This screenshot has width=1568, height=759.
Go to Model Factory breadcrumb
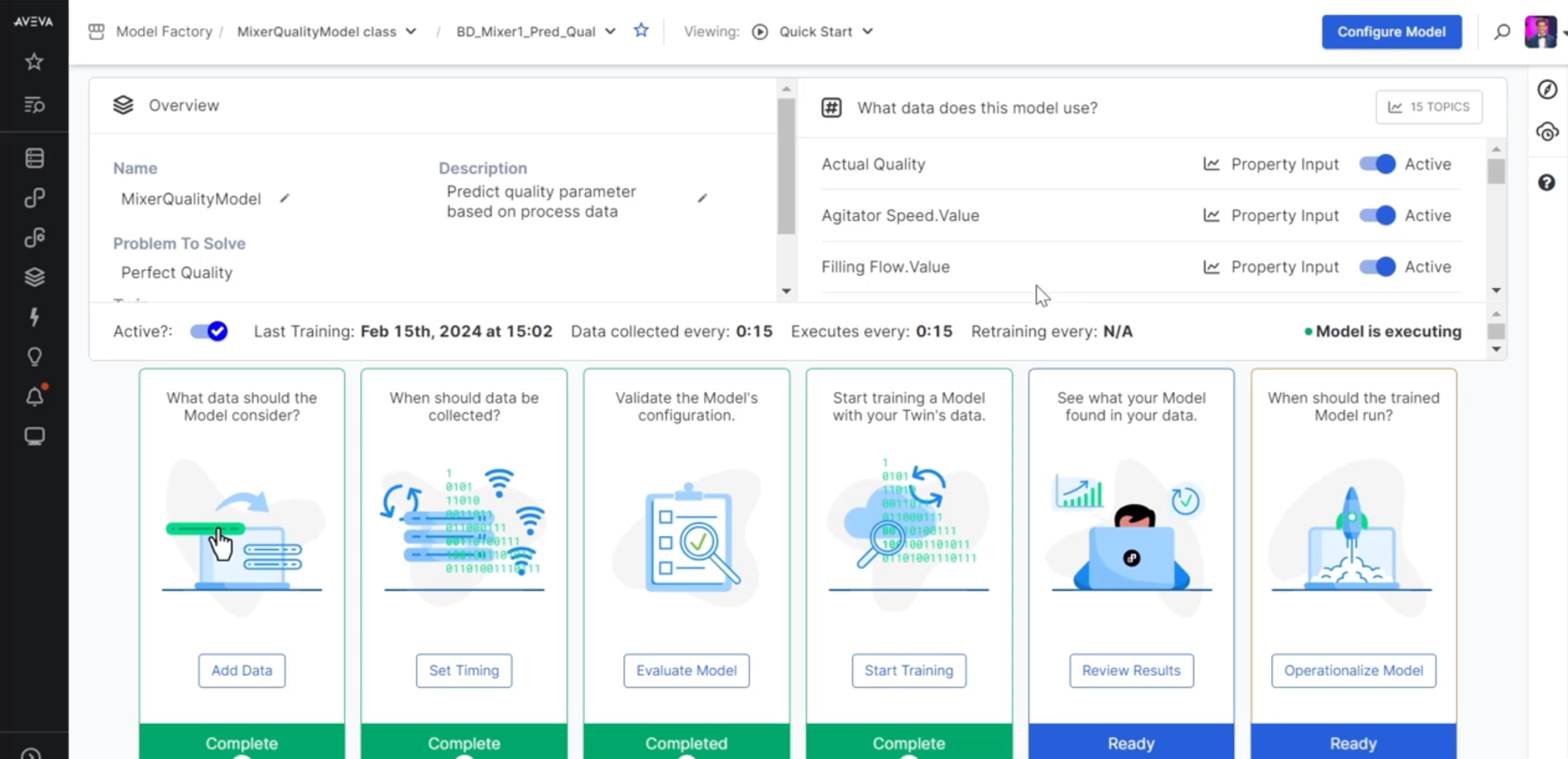point(164,31)
